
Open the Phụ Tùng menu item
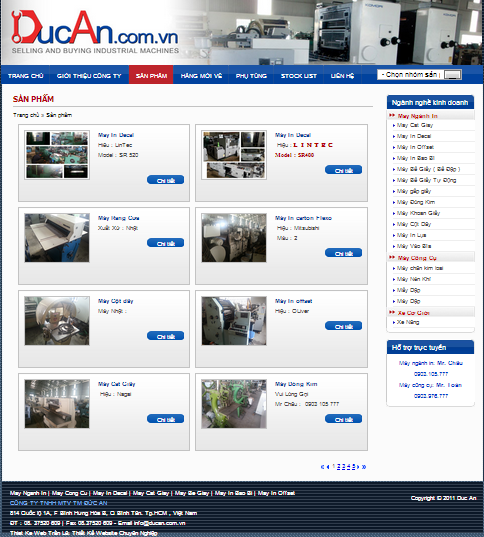[x=251, y=75]
